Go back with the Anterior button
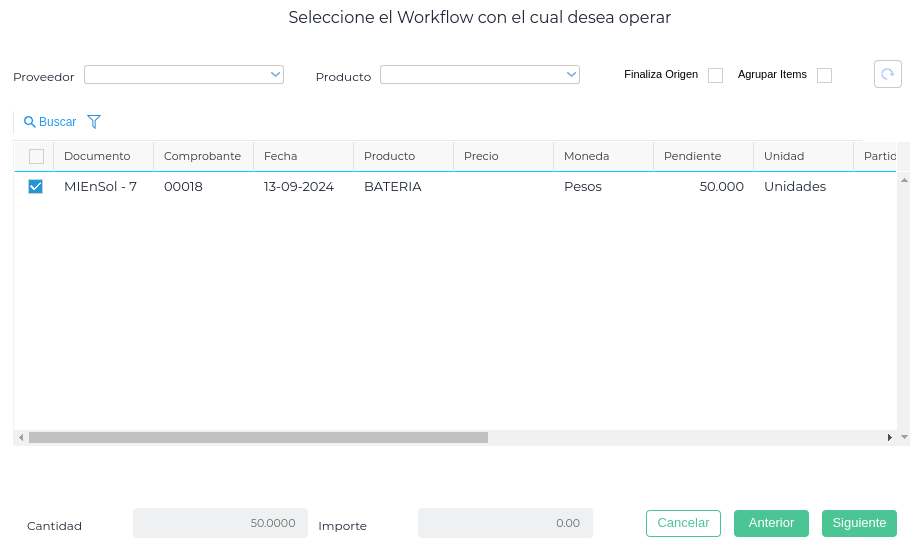Screen dimensions: 910x552 coord(771,523)
